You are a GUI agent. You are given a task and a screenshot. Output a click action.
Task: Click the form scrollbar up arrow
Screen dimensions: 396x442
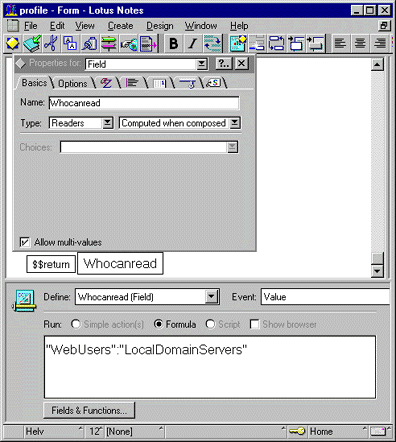tap(377, 64)
